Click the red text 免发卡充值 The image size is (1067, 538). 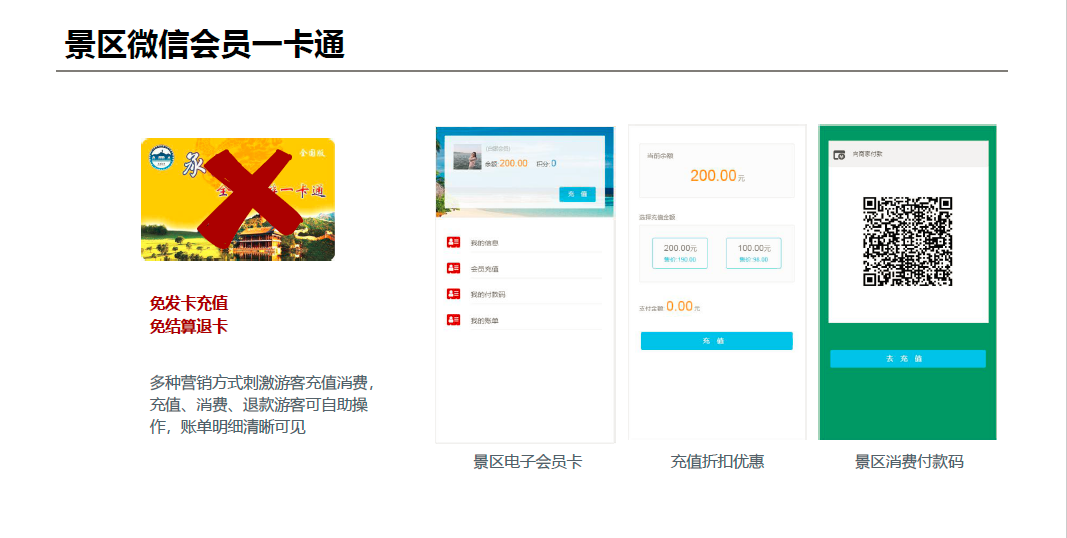[x=189, y=303]
